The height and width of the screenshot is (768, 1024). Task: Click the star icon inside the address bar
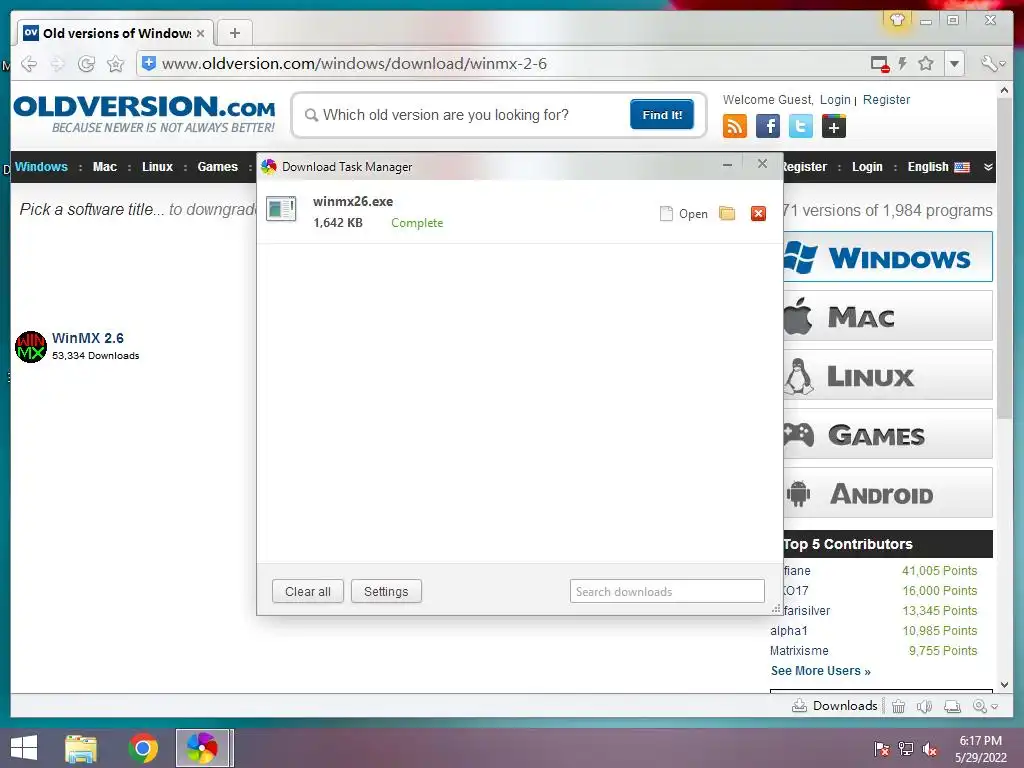pos(925,63)
